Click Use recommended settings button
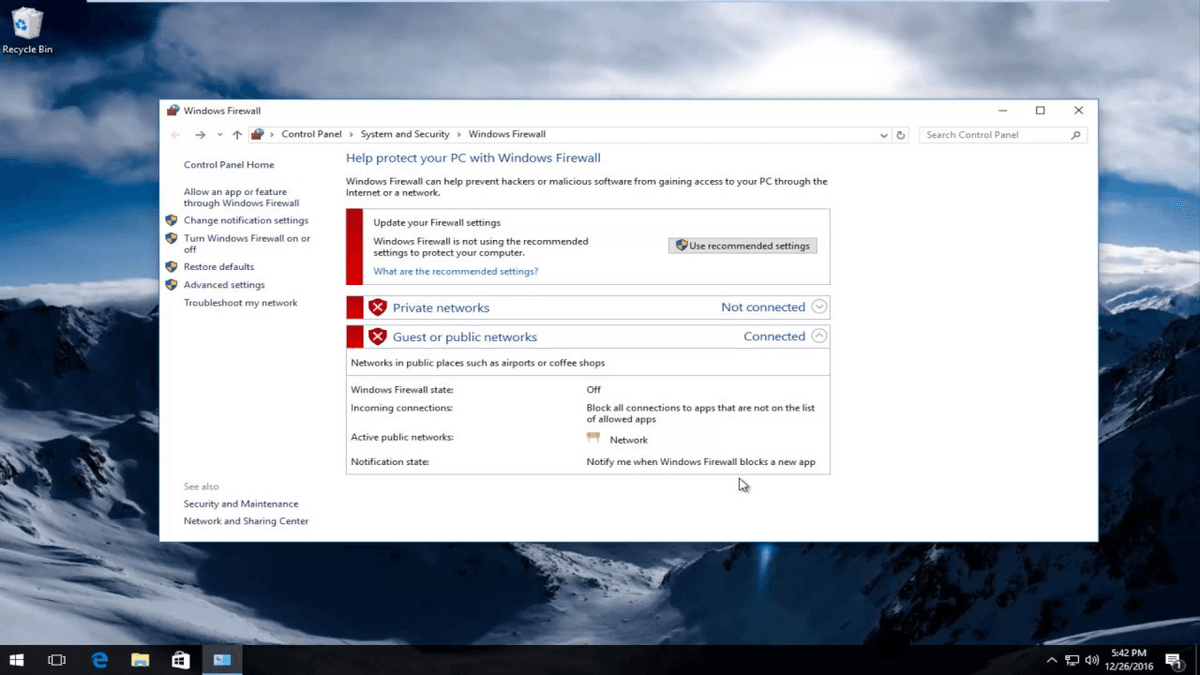The image size is (1200, 675). [743, 246]
